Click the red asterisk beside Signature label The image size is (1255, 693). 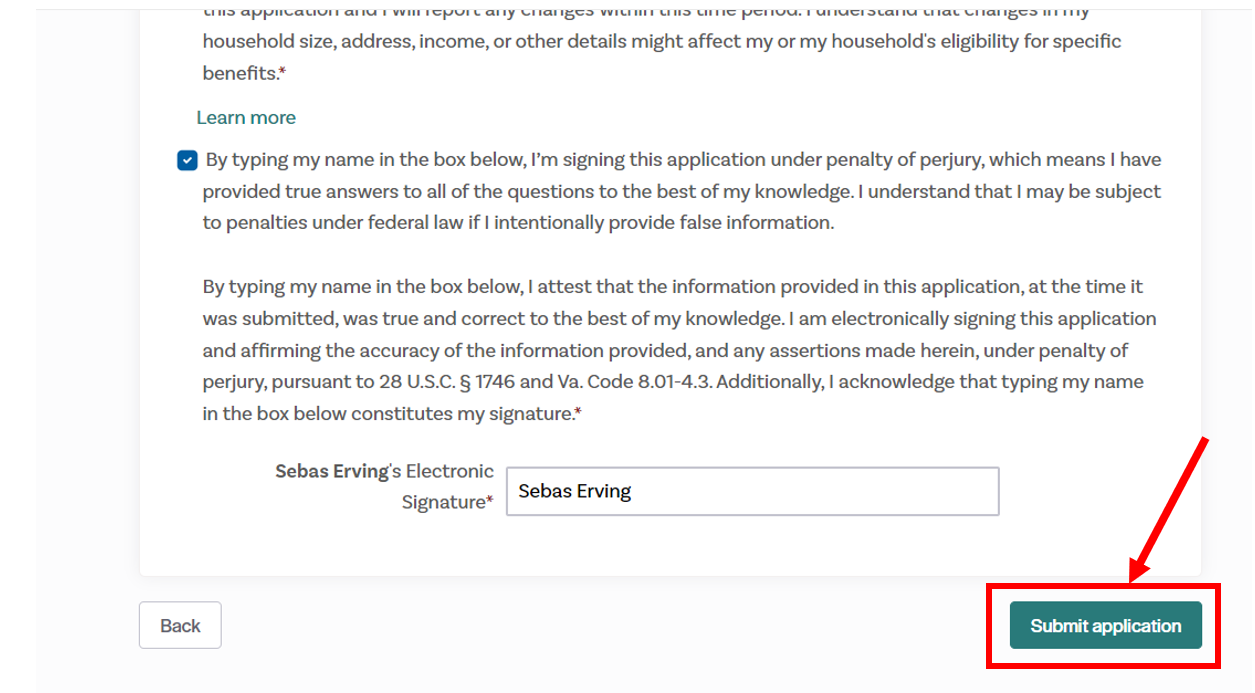[x=490, y=503]
